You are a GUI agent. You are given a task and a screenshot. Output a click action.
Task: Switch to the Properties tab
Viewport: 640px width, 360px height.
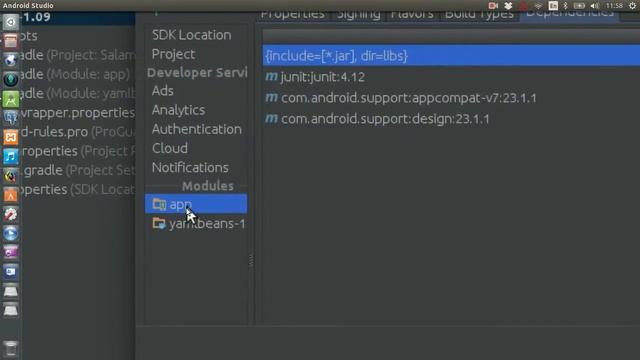pos(292,15)
